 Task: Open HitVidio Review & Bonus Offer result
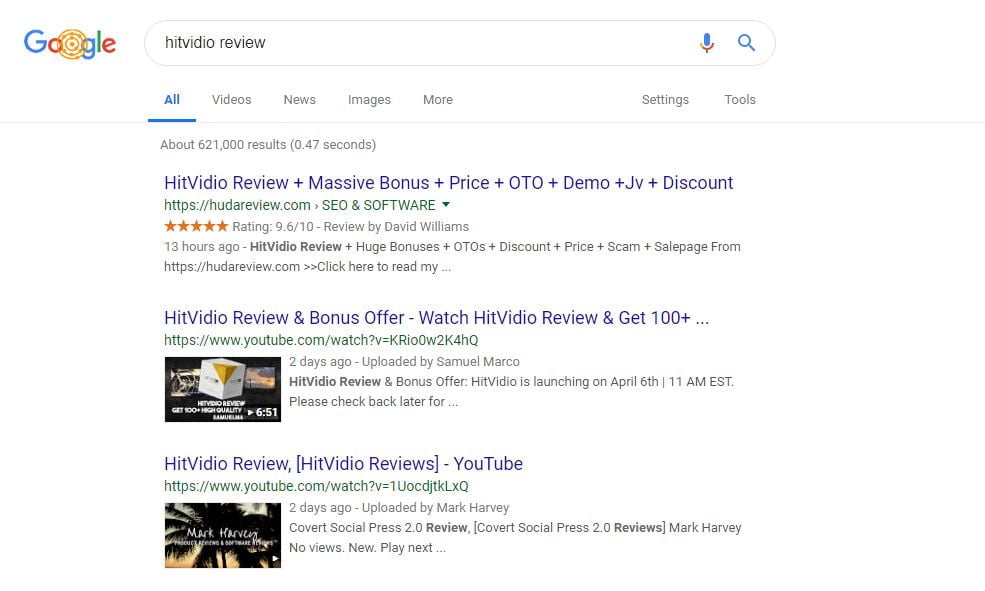[x=437, y=318]
